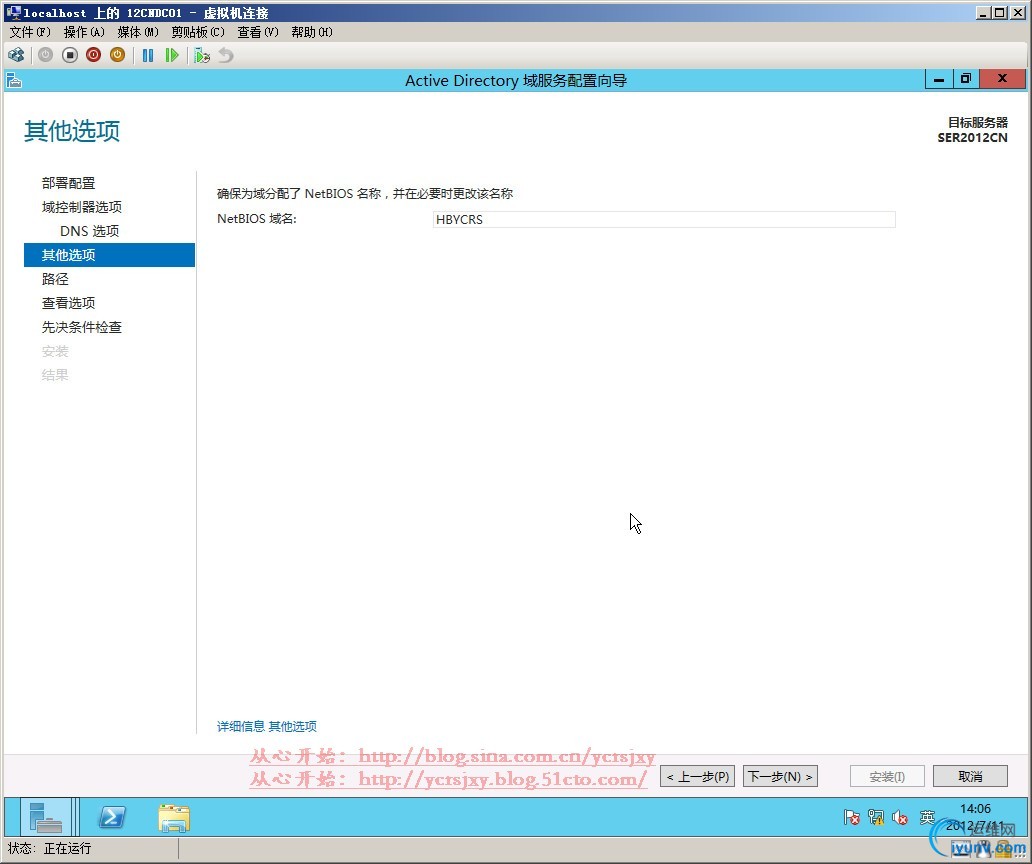Image resolution: width=1032 pixels, height=864 pixels.
Task: Click the grayed Start VM power icon
Action: (x=45, y=55)
